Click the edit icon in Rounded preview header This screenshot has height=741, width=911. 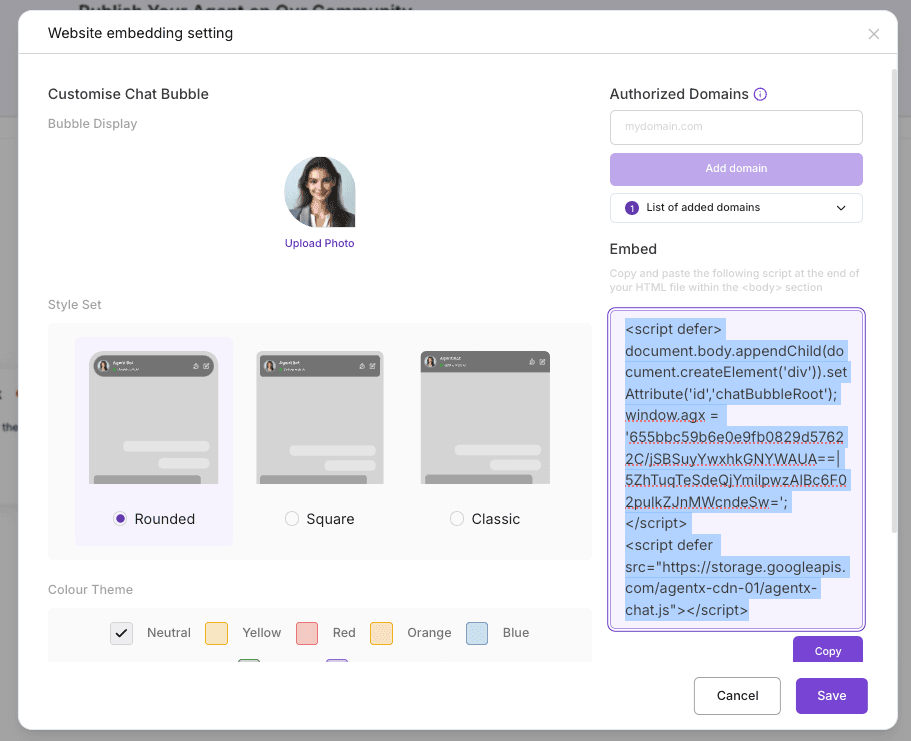point(206,366)
